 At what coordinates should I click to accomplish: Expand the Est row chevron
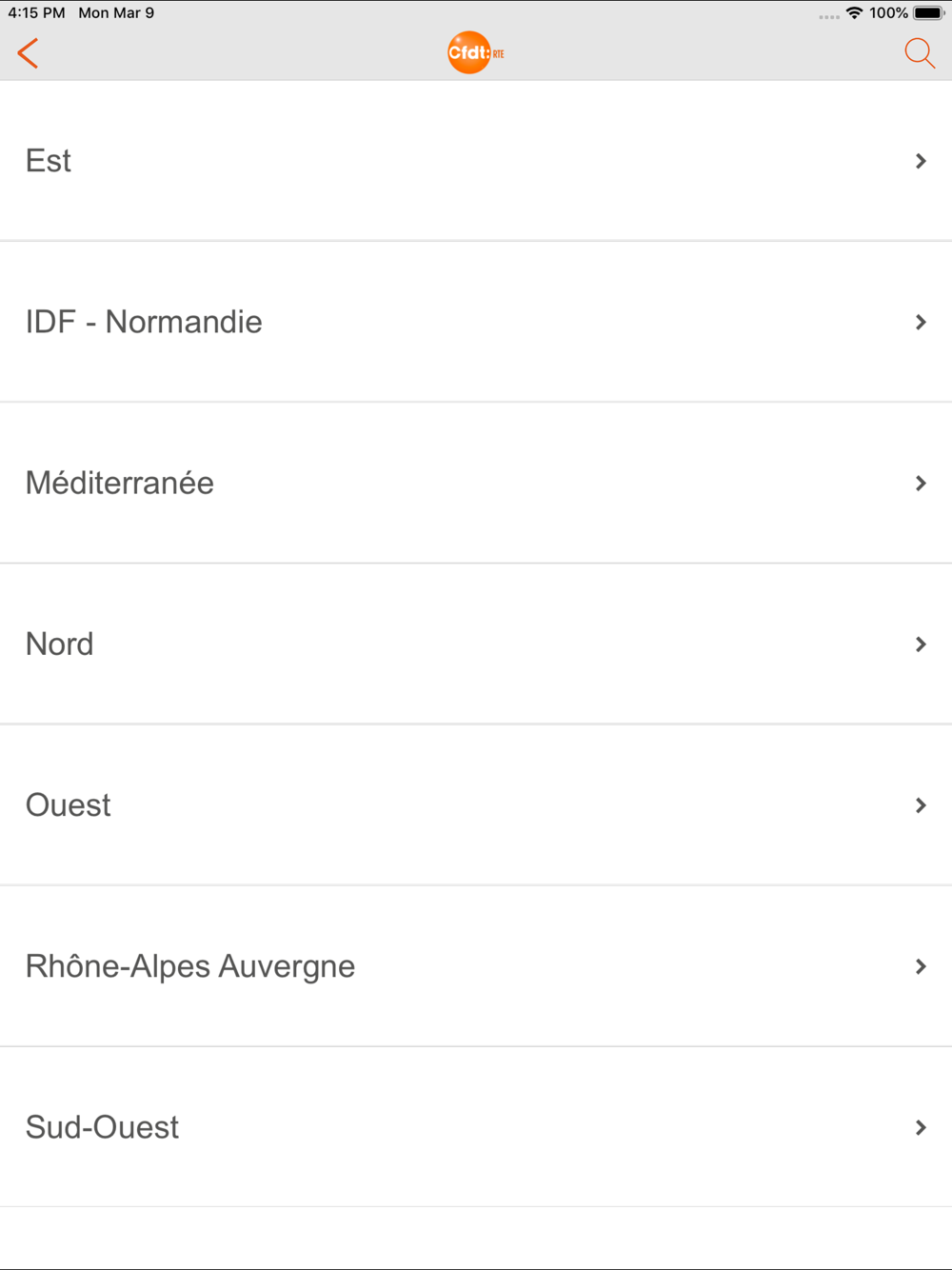[x=921, y=161]
